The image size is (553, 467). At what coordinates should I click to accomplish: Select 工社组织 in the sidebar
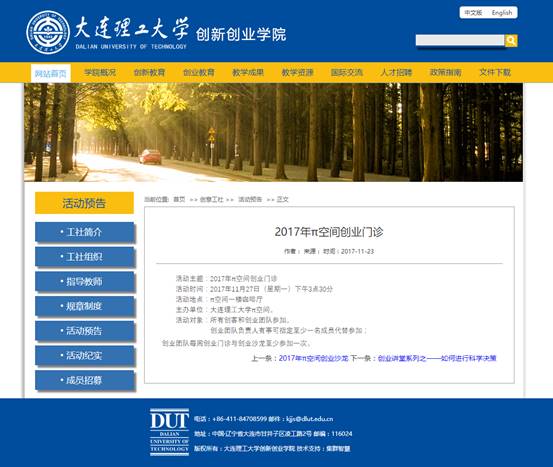pos(85,257)
